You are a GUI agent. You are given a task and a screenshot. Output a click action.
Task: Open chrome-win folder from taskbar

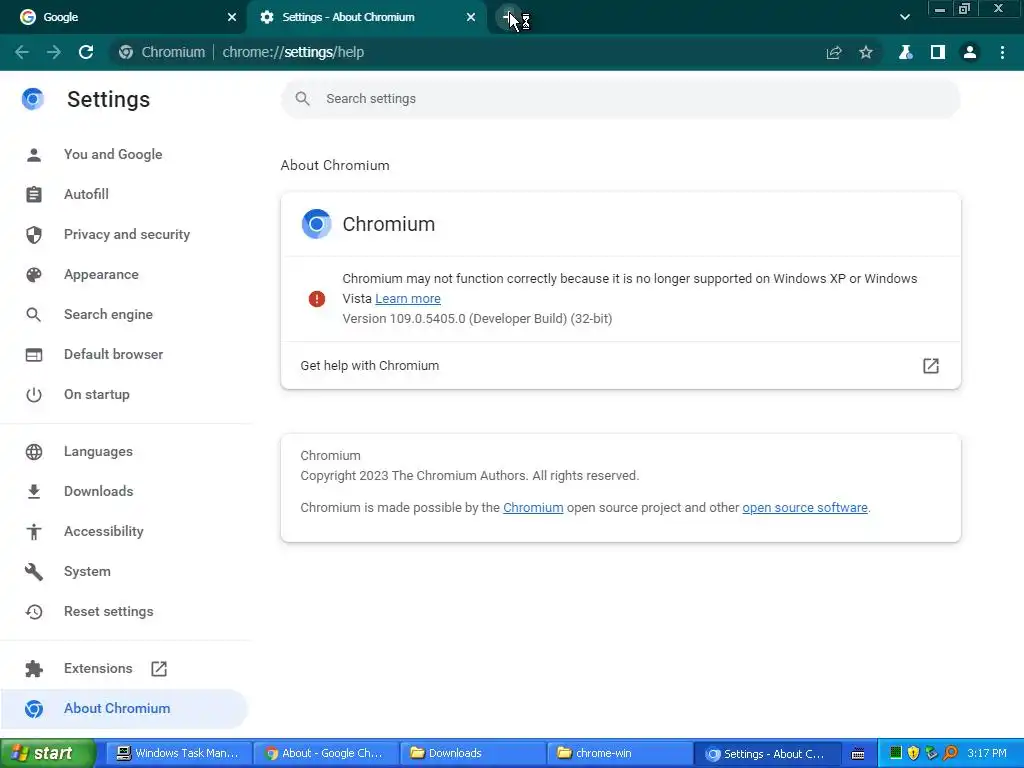(619, 754)
